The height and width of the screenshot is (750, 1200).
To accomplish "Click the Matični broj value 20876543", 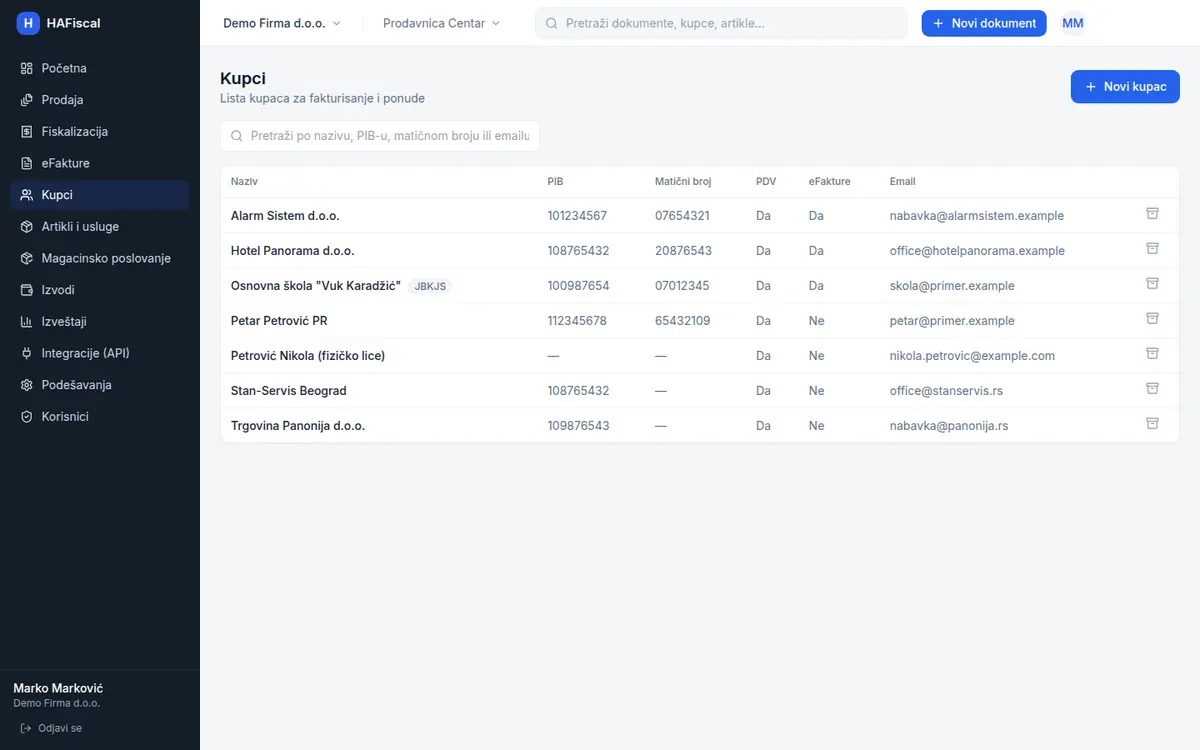I will coord(684,251).
